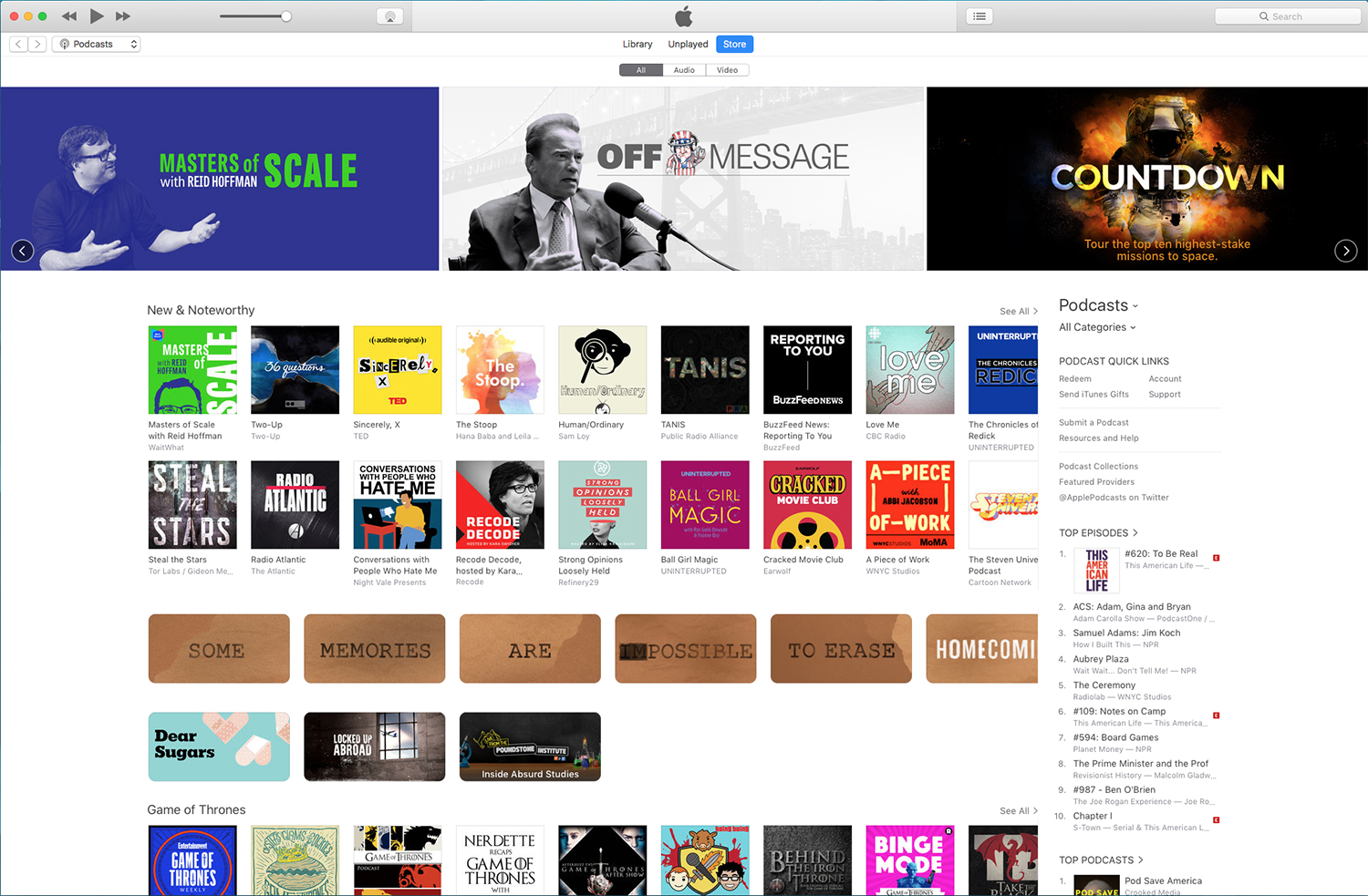This screenshot has width=1368, height=896.
Task: Click Submit a Podcast link
Action: 1093,423
